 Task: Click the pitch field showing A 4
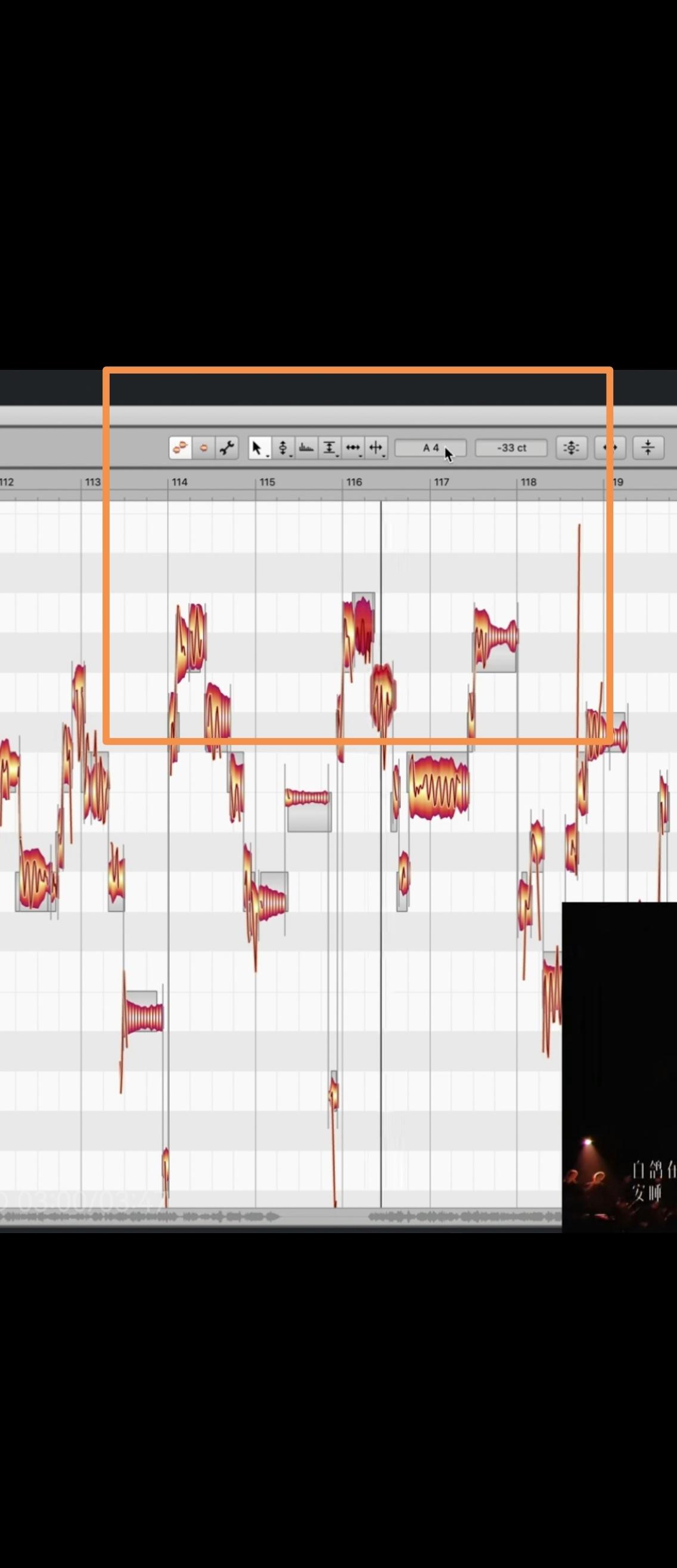tap(430, 448)
